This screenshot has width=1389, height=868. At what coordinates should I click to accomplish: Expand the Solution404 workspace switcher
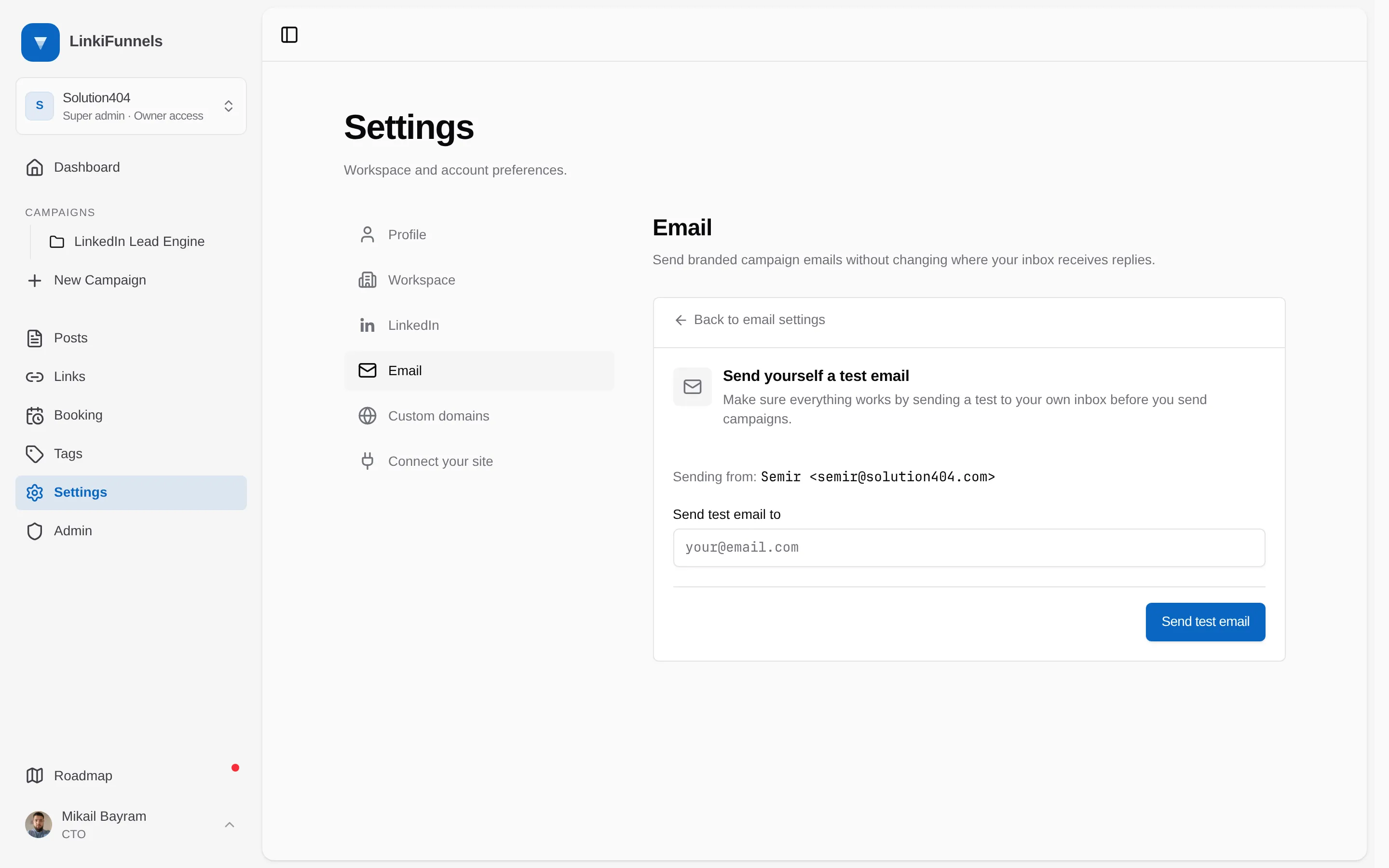131,106
